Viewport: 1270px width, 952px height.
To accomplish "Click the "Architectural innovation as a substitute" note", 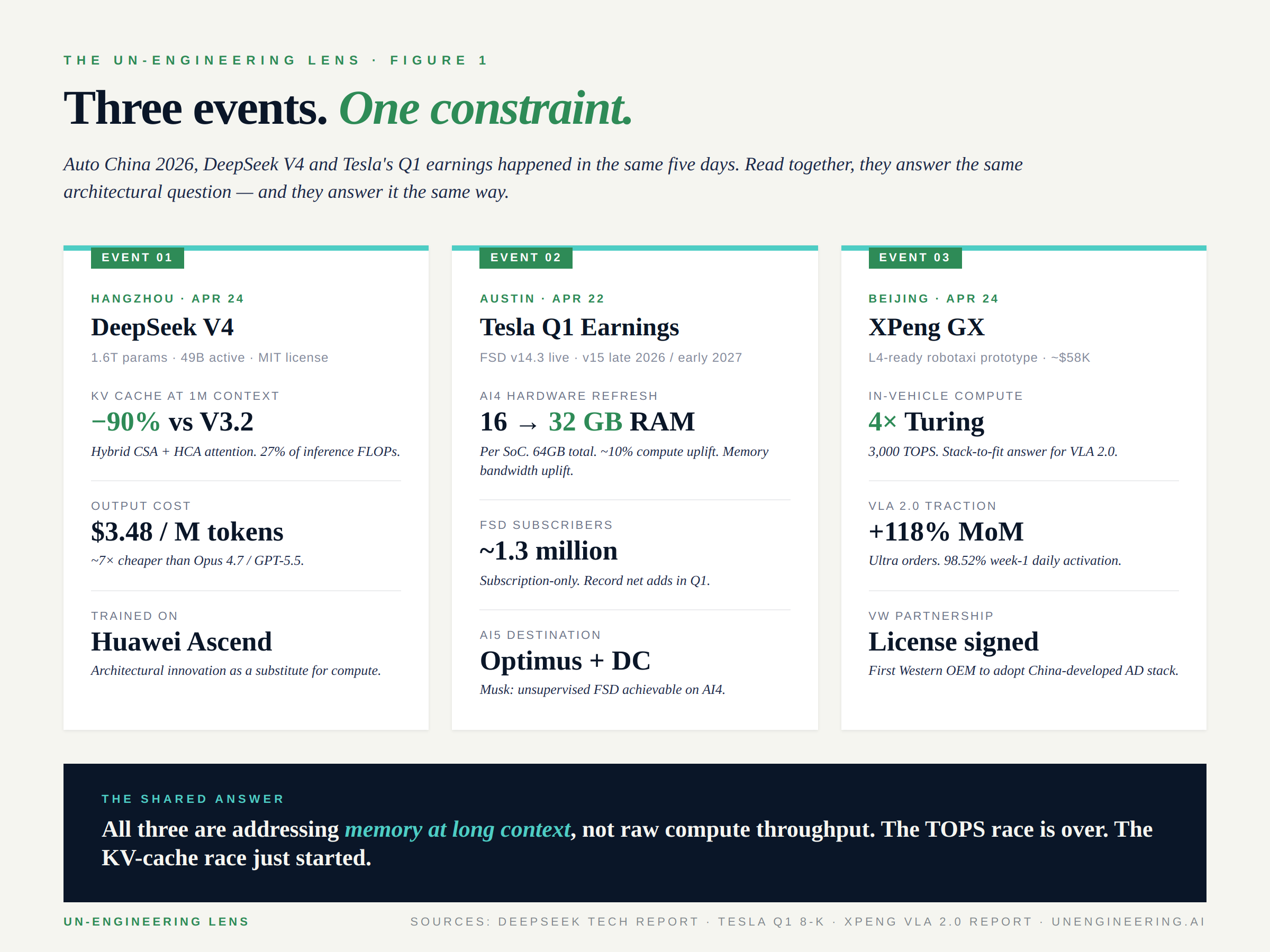I will (236, 671).
